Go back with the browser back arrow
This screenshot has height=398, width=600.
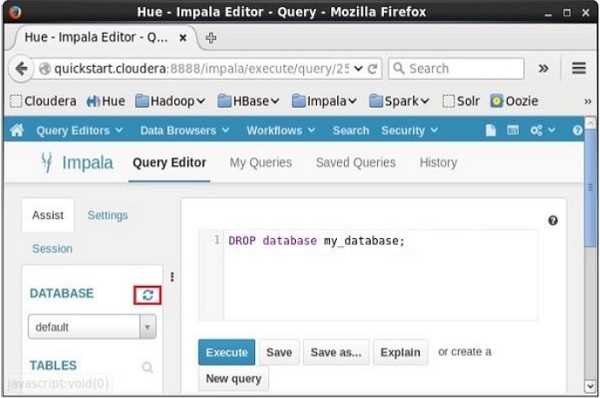pos(21,69)
